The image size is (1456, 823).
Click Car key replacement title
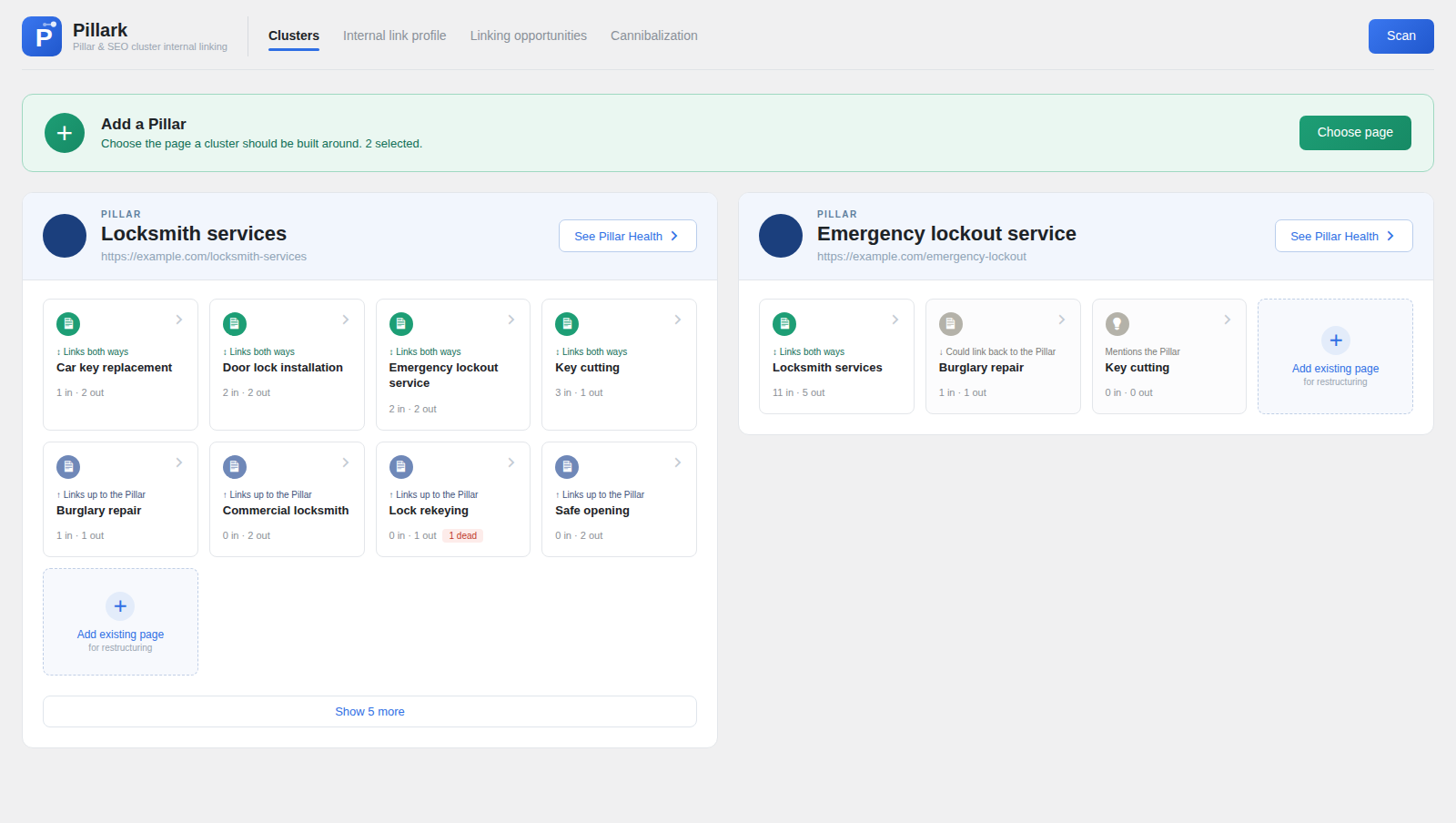(x=115, y=368)
